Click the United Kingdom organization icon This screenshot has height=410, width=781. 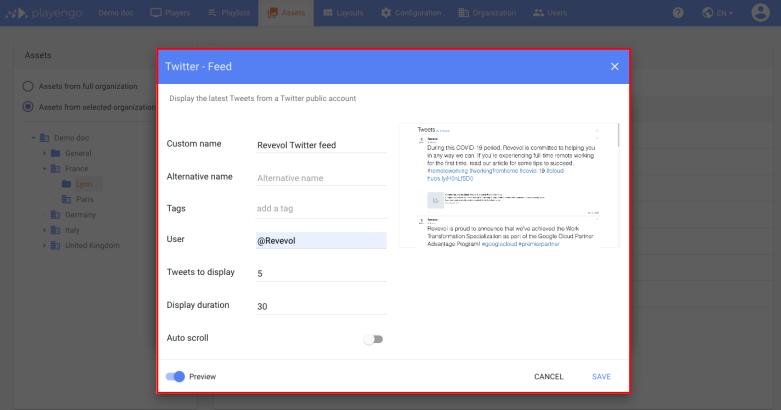coord(56,246)
